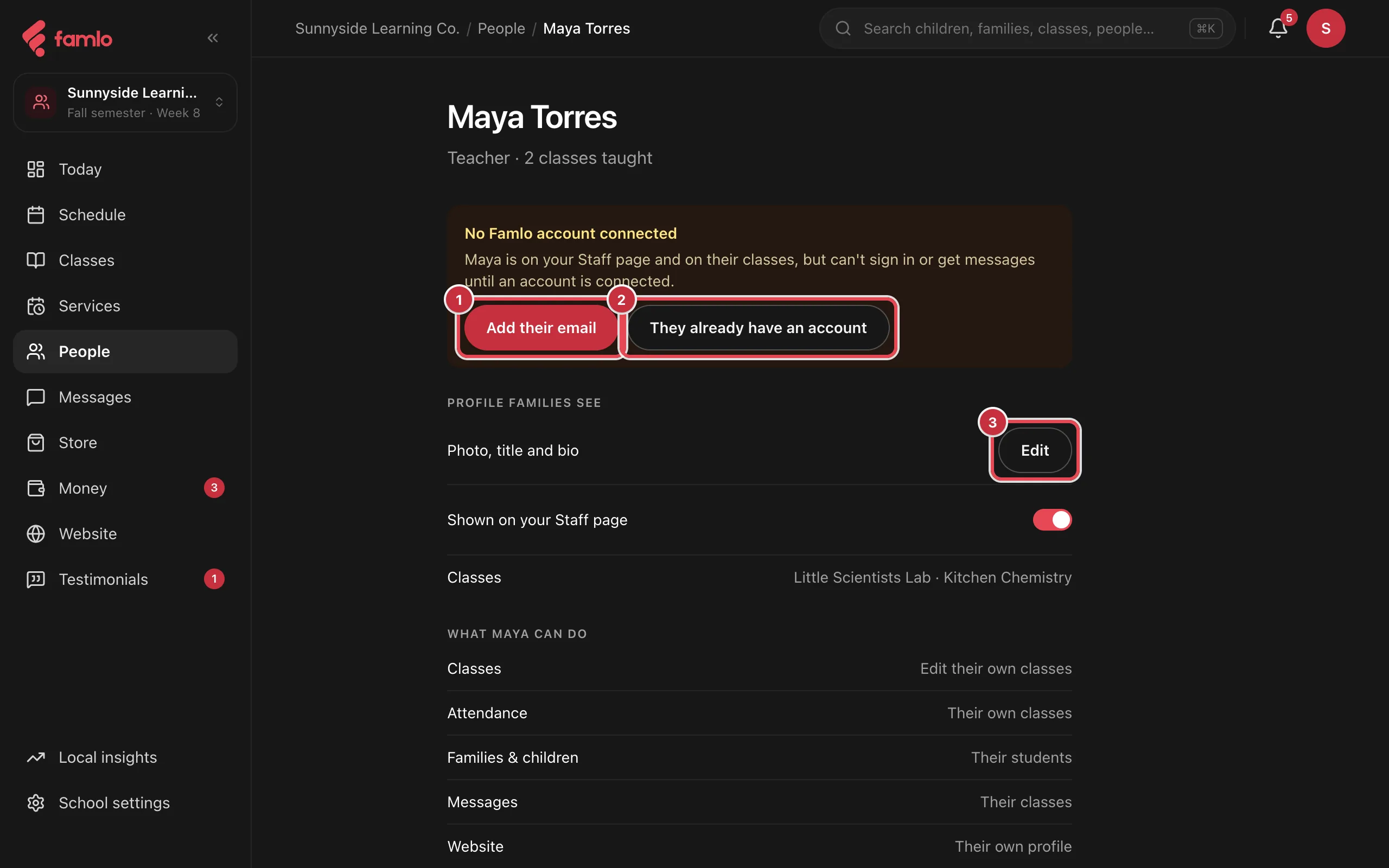Click Little Scientists Lab · Kitchen Chemistry text
The width and height of the screenshot is (1389, 868).
pos(932,578)
